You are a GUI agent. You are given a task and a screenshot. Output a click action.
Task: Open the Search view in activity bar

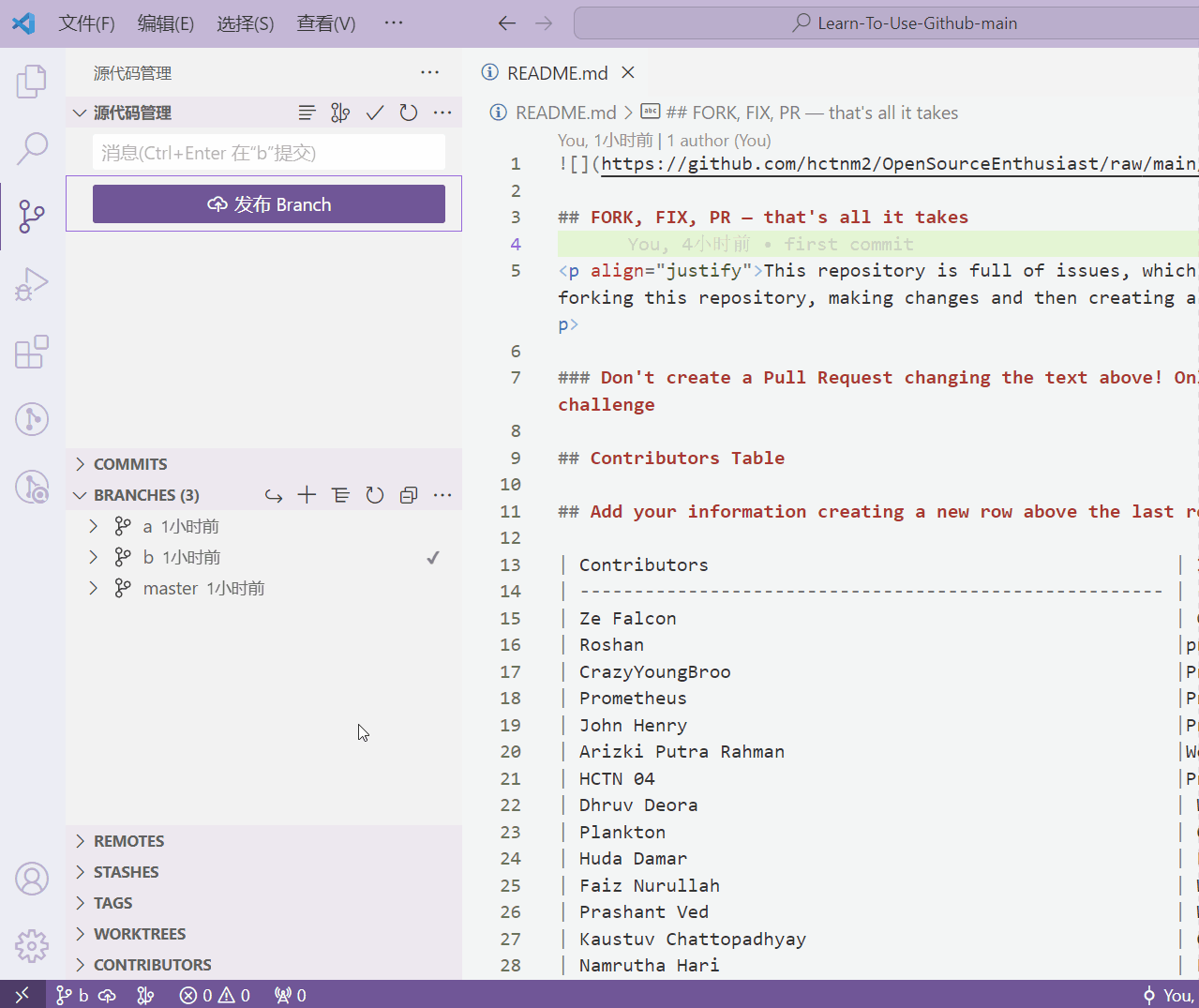click(32, 147)
